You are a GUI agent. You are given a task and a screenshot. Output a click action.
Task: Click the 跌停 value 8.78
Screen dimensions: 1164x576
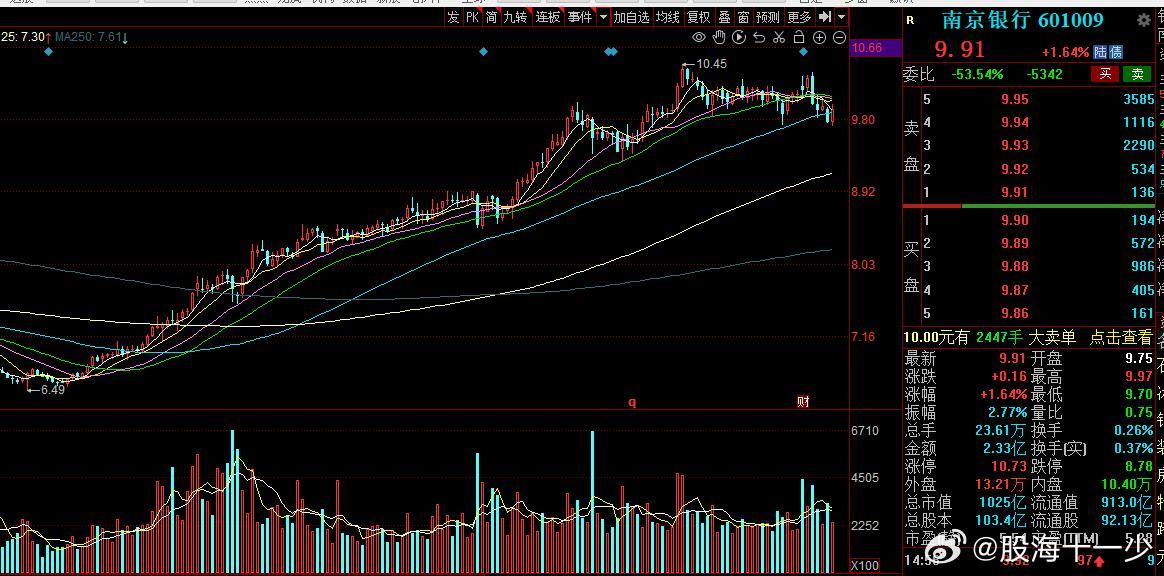1138,466
